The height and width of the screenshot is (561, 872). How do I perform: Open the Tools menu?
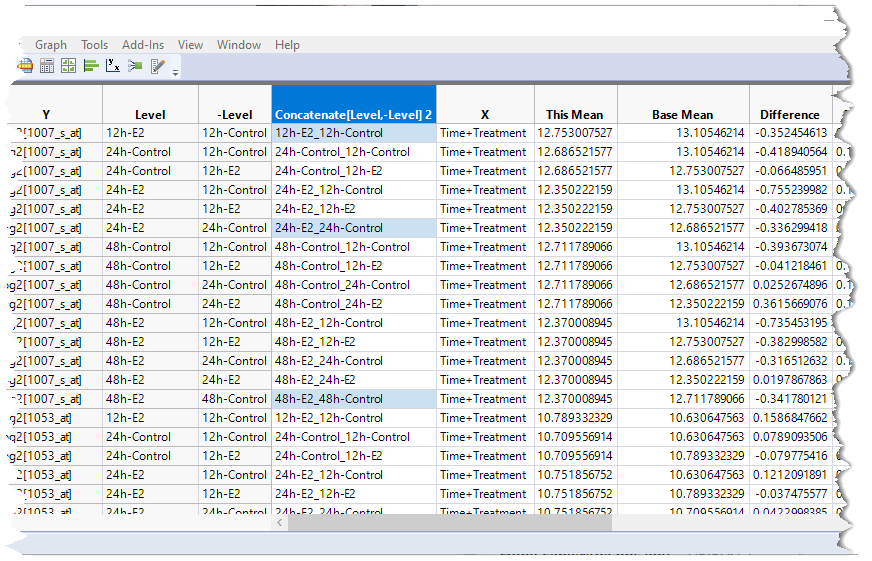(x=95, y=45)
